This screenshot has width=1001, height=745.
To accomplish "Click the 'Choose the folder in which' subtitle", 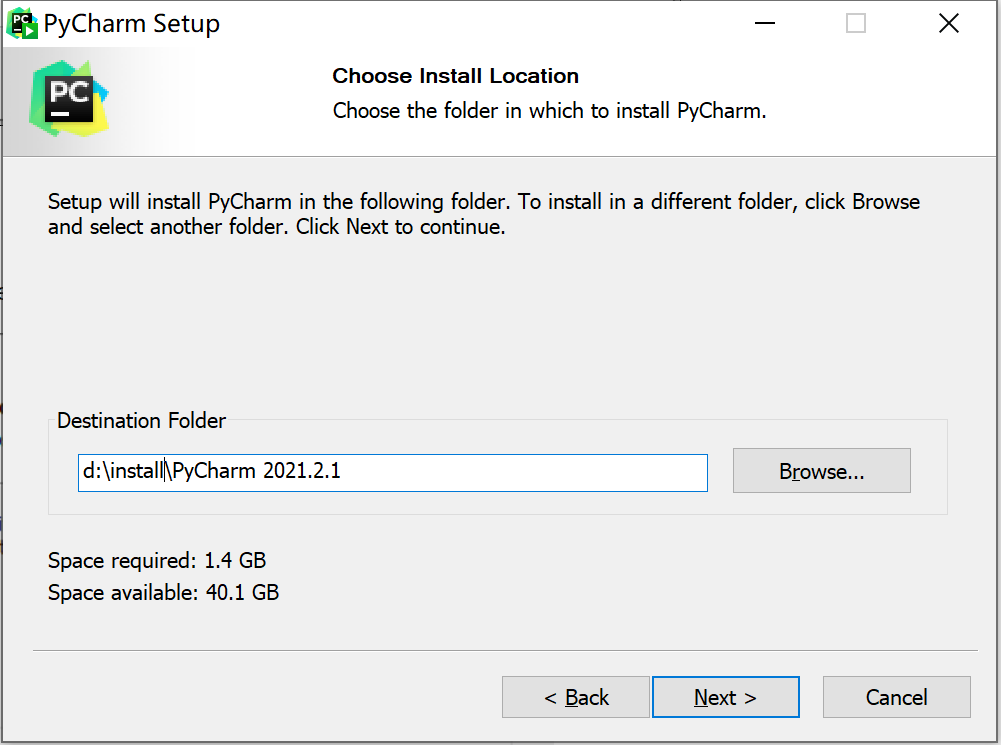I will pyautogui.click(x=549, y=110).
